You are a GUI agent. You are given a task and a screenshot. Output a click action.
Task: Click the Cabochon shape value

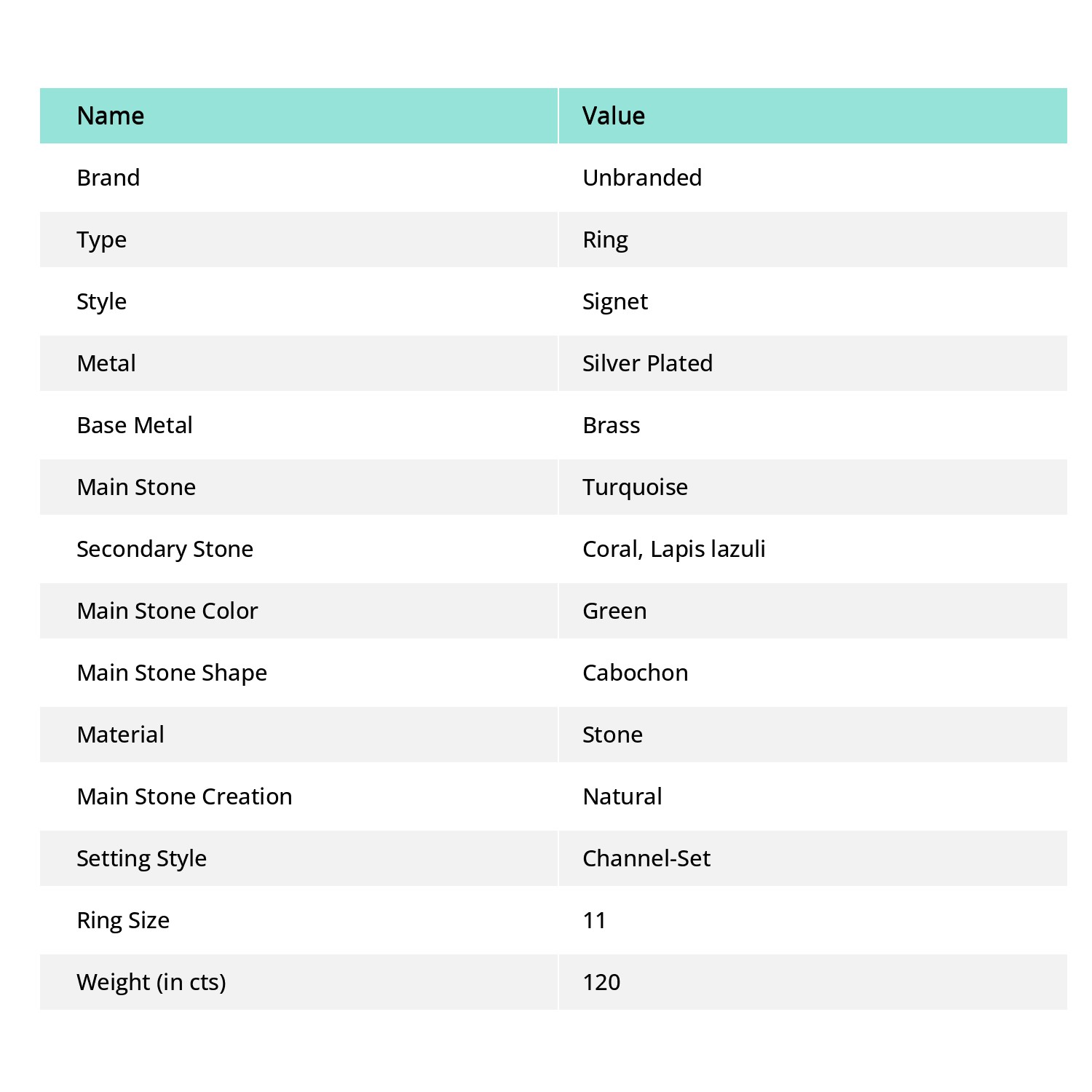tap(635, 673)
